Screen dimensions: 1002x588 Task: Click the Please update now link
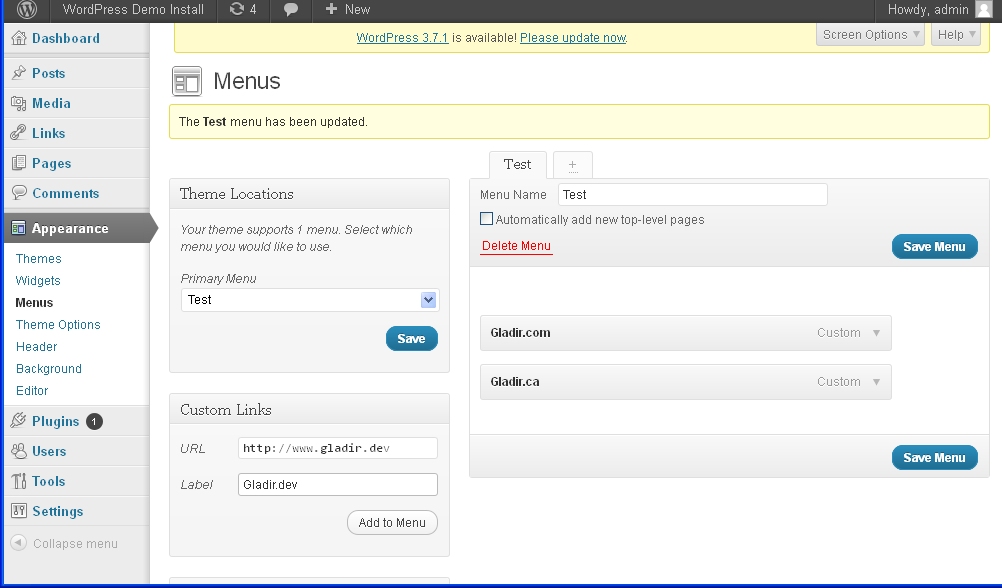pos(573,38)
